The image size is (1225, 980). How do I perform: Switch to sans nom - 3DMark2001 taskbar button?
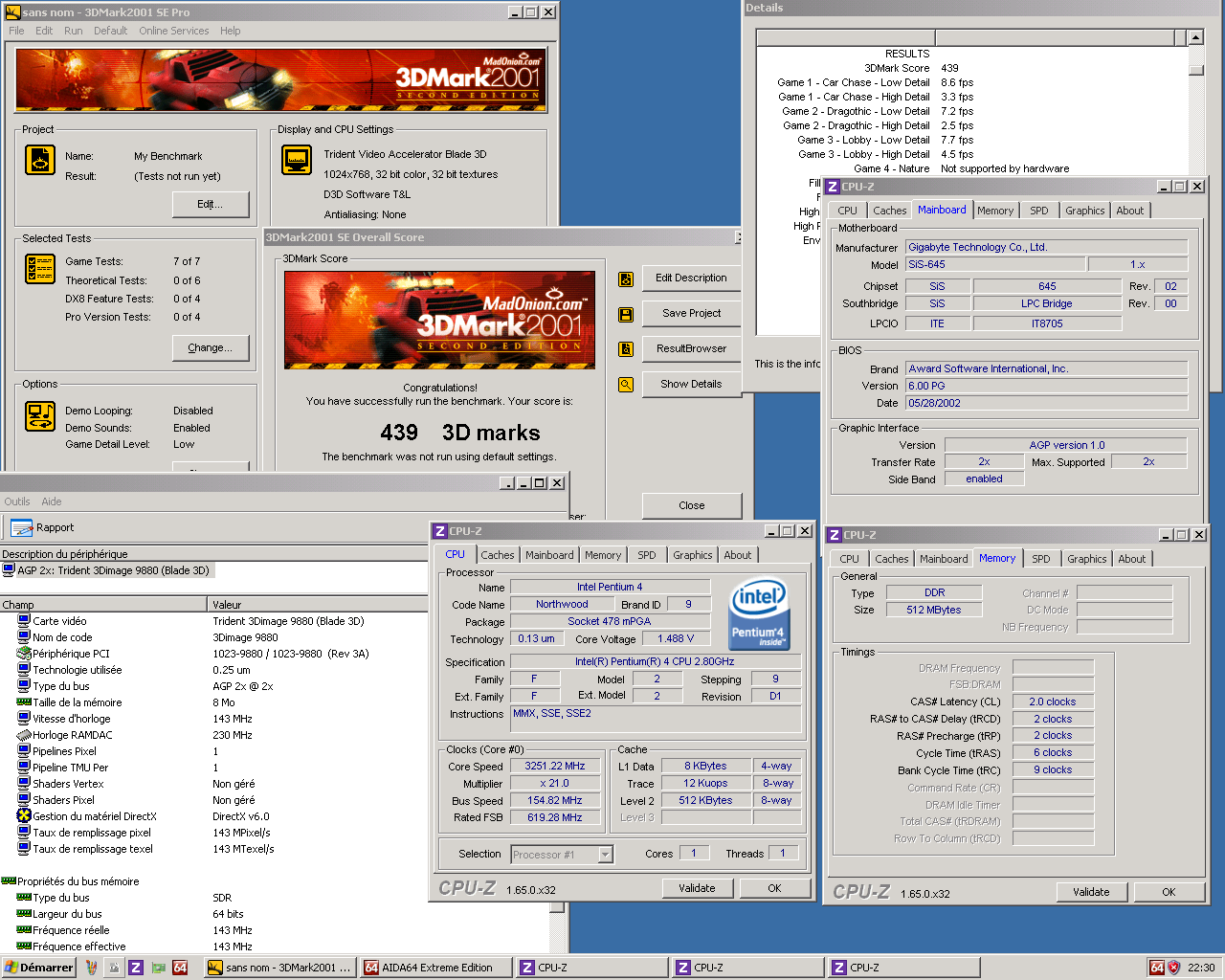pyautogui.click(x=280, y=968)
